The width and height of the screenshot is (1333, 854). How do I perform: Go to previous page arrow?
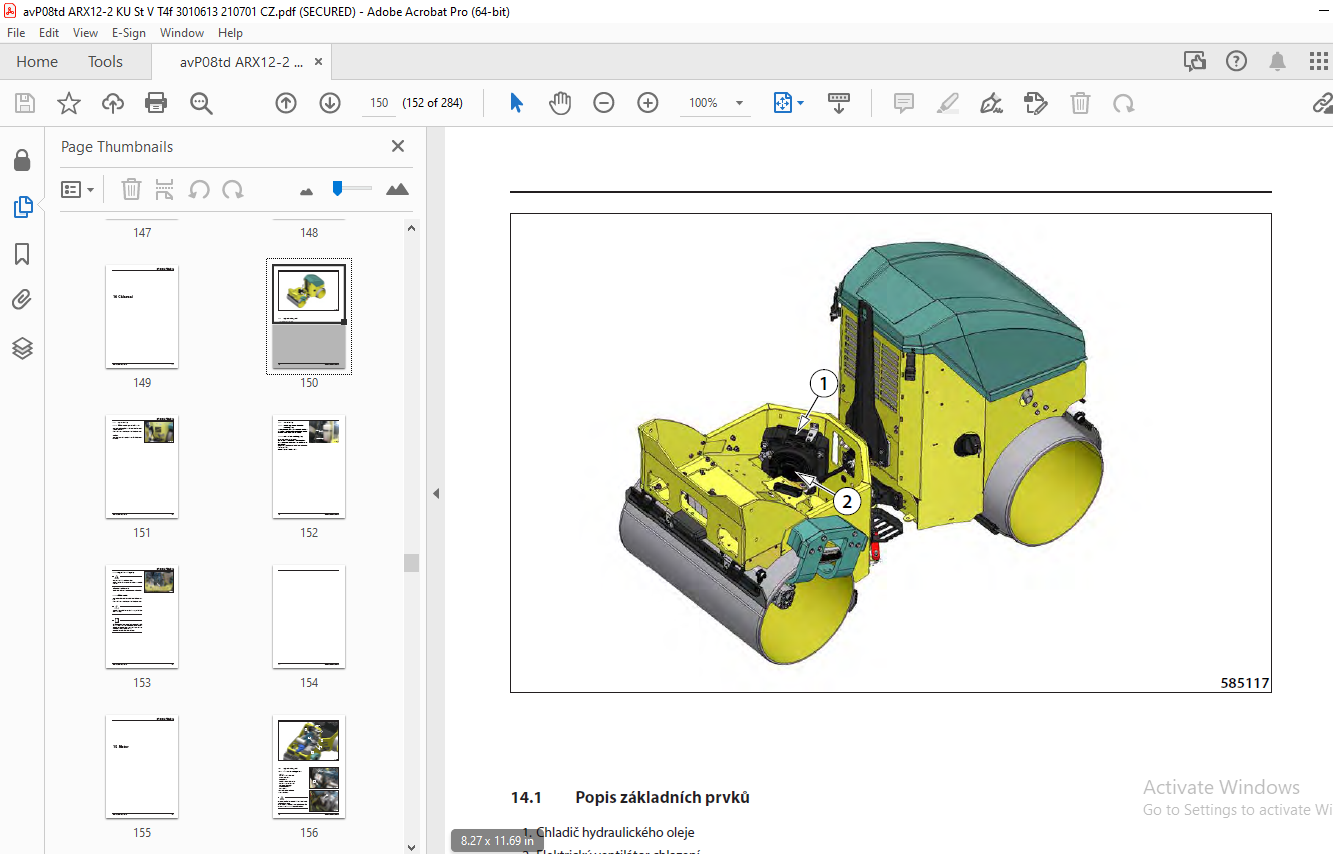(x=286, y=103)
